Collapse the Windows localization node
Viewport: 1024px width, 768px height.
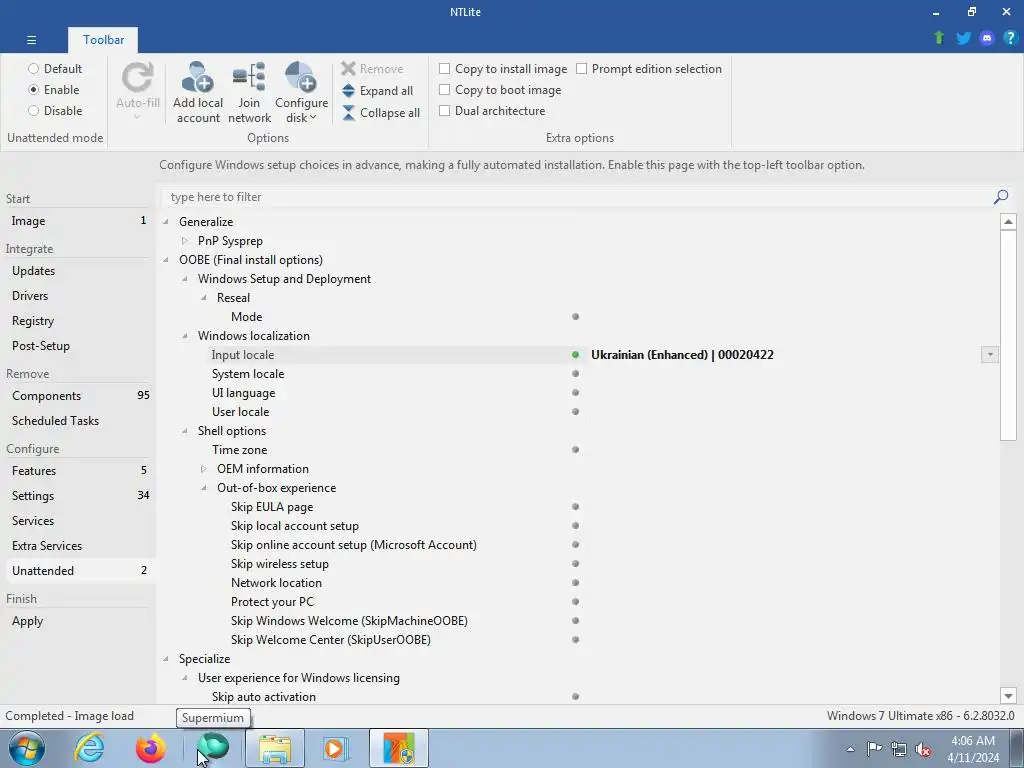click(185, 336)
